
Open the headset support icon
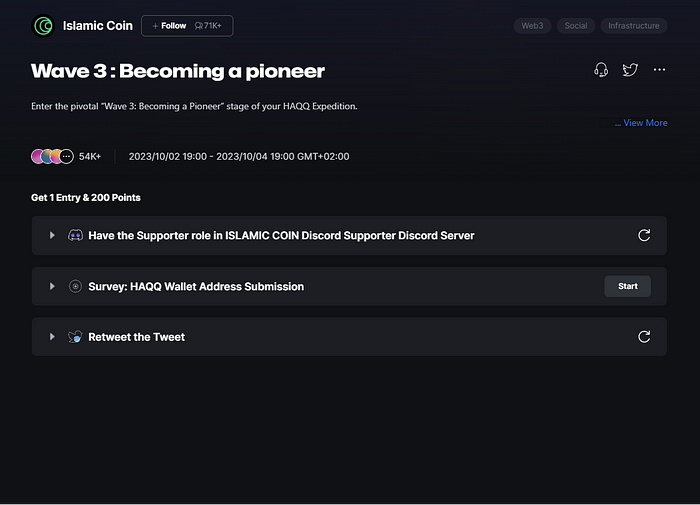[x=601, y=70]
